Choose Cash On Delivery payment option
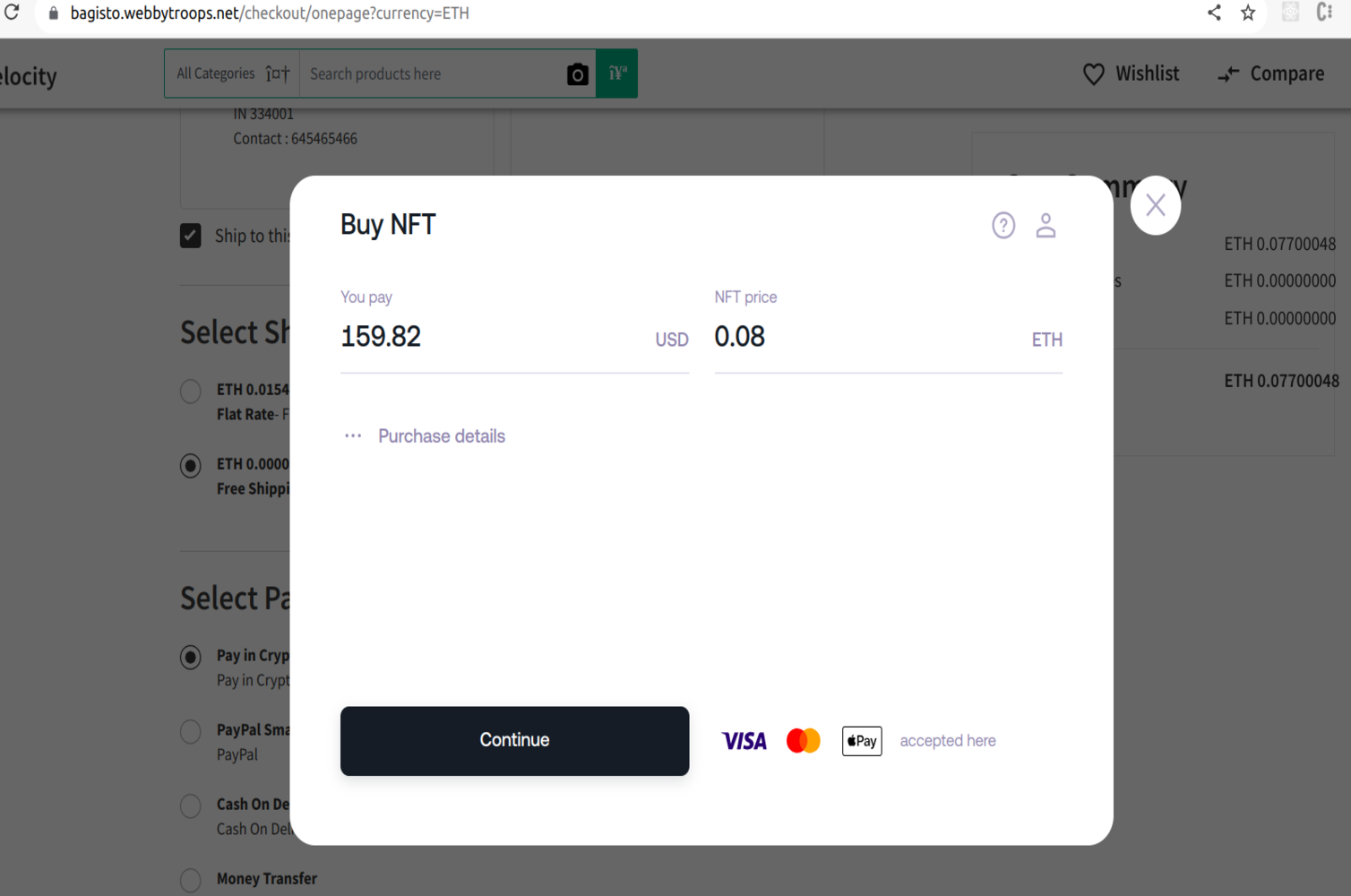This screenshot has width=1351, height=896. tap(190, 806)
